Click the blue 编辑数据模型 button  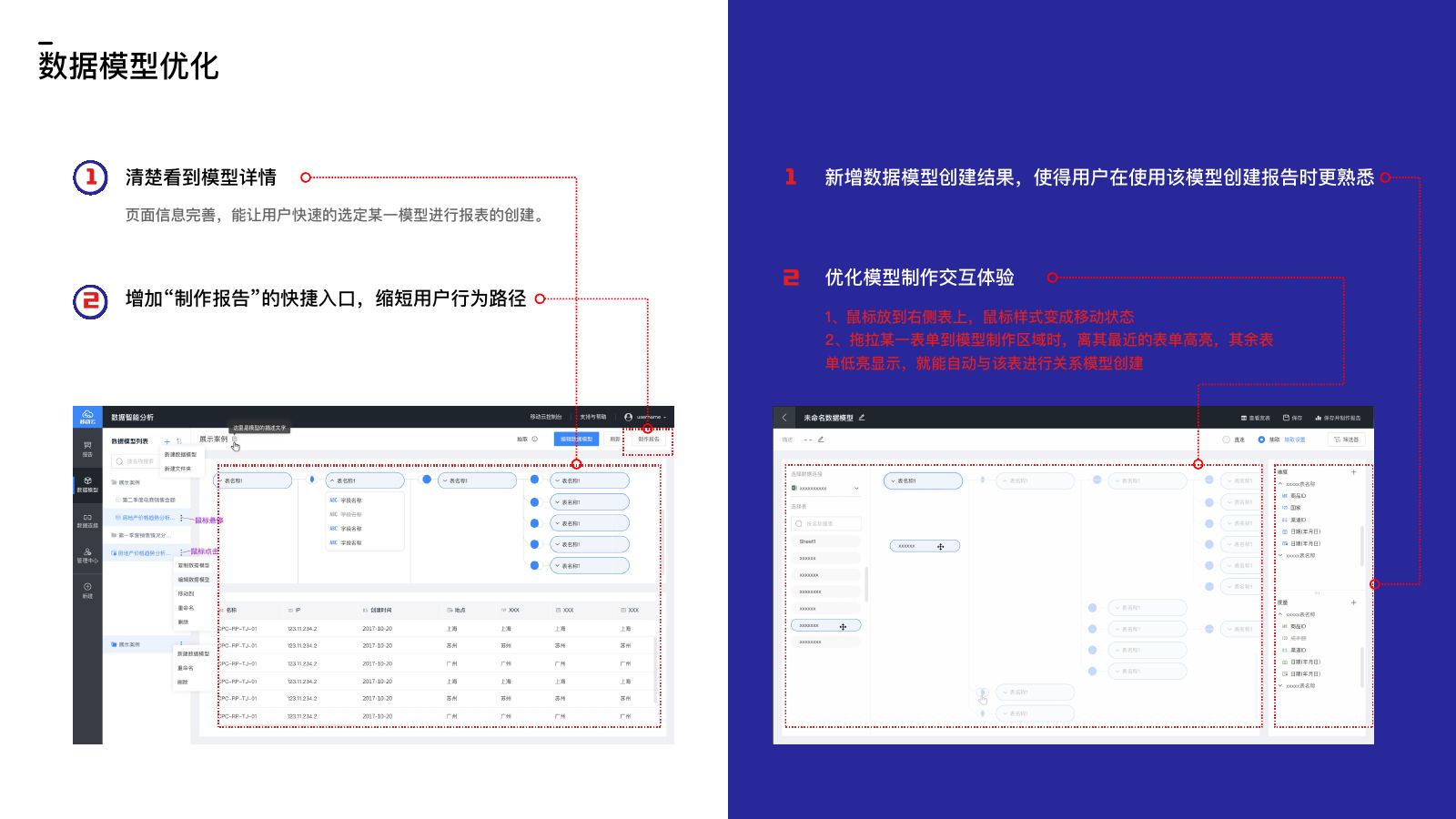[576, 439]
